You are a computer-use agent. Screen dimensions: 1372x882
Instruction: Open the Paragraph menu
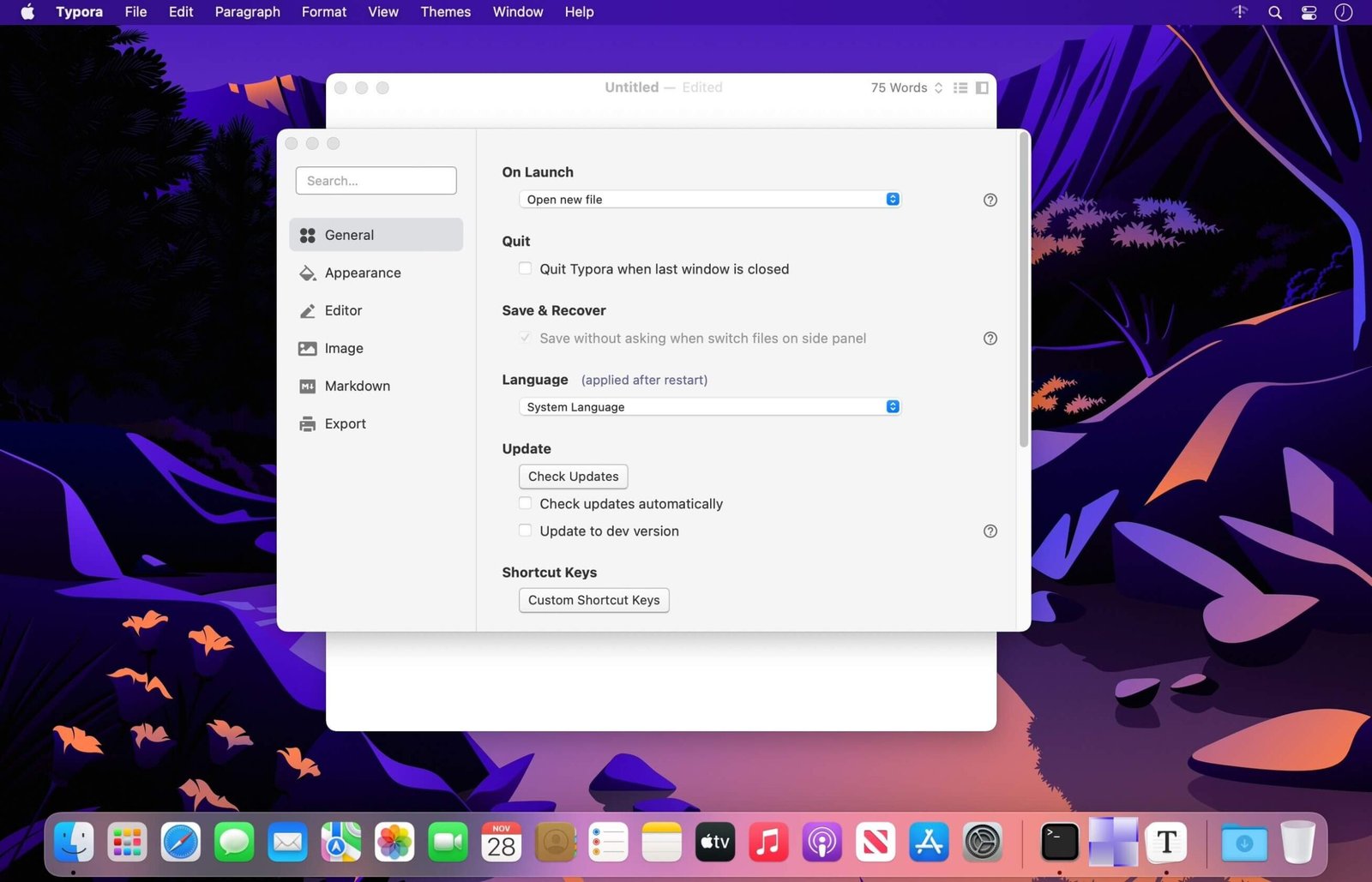point(247,12)
